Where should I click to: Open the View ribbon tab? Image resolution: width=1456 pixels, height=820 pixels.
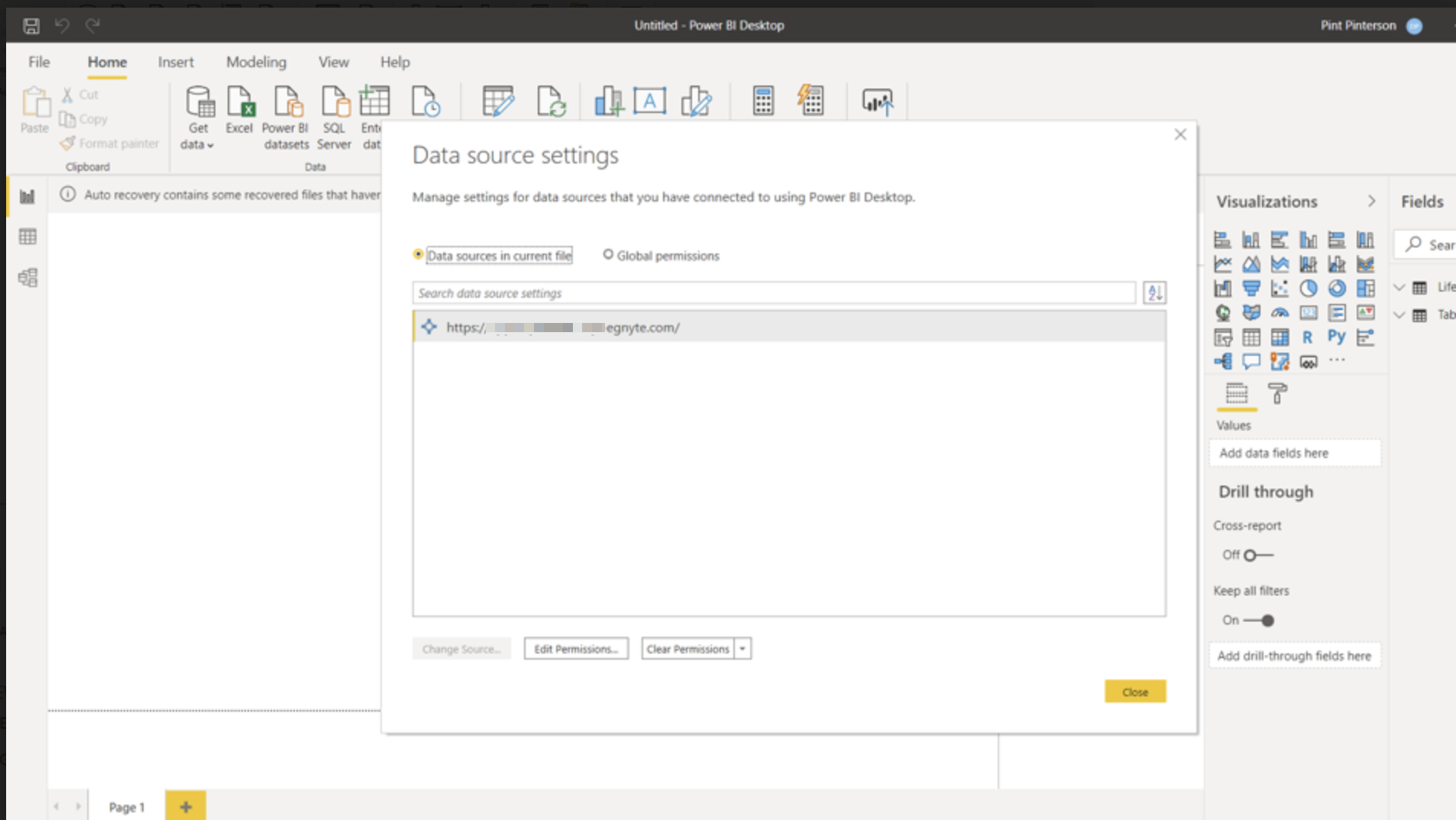coord(334,62)
